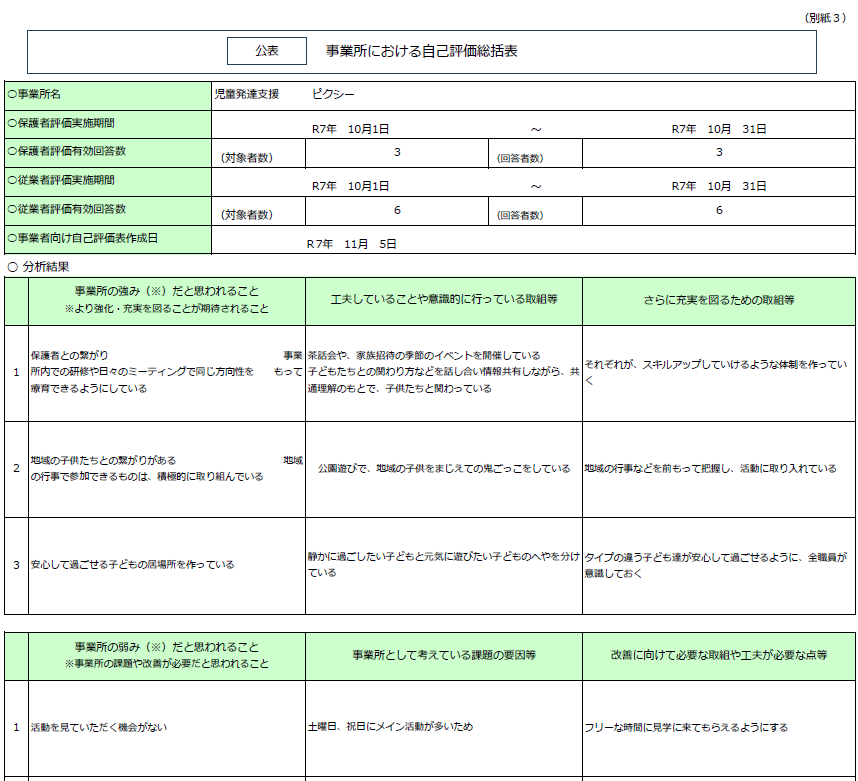Click the フリーな時間に見学 improvement cell
Image resolution: width=858 pixels, height=781 pixels.
(718, 727)
